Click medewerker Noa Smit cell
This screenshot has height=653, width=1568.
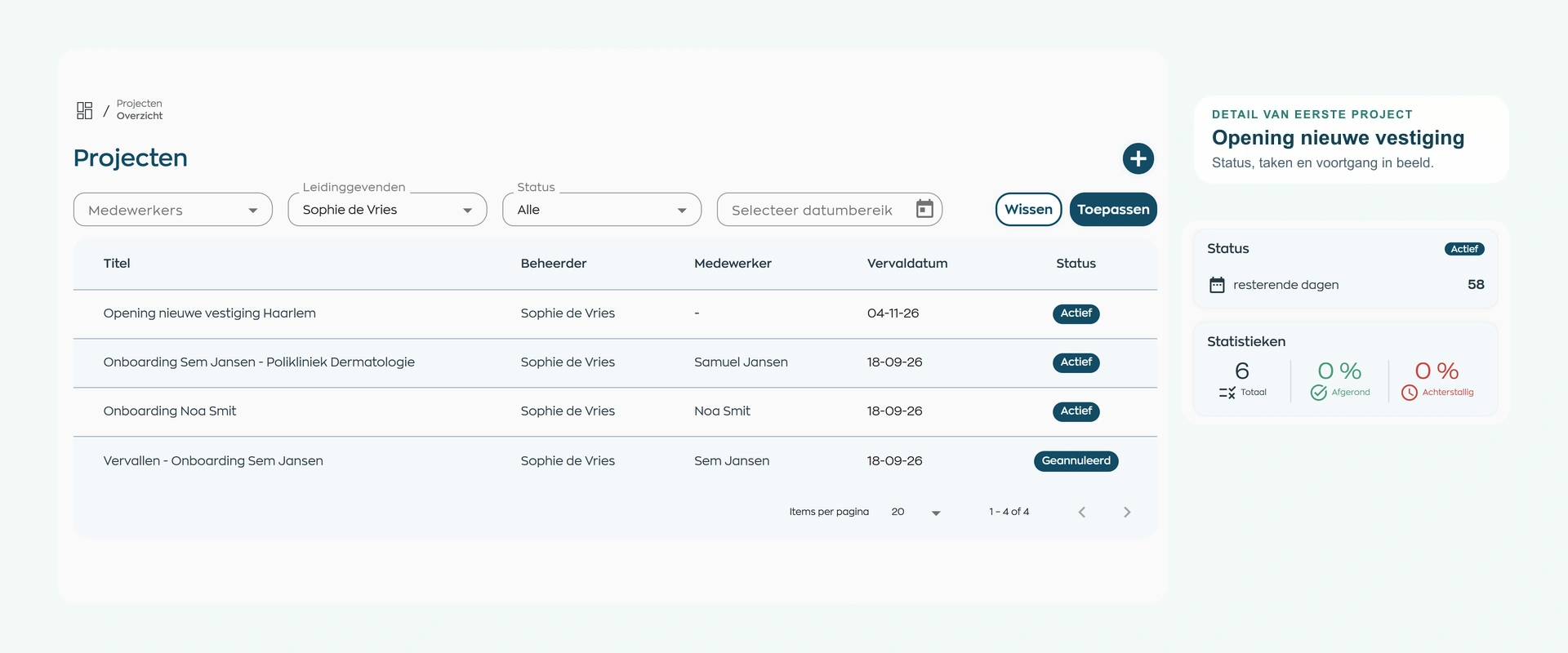(722, 411)
